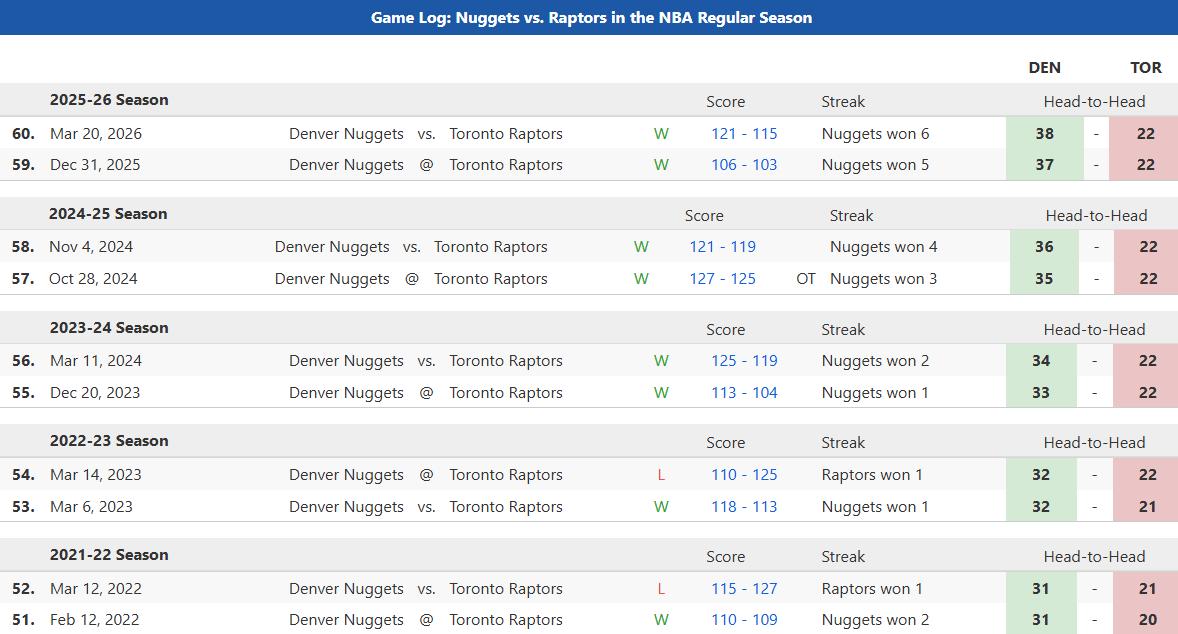Click the 118 - 113 score link

point(744,507)
